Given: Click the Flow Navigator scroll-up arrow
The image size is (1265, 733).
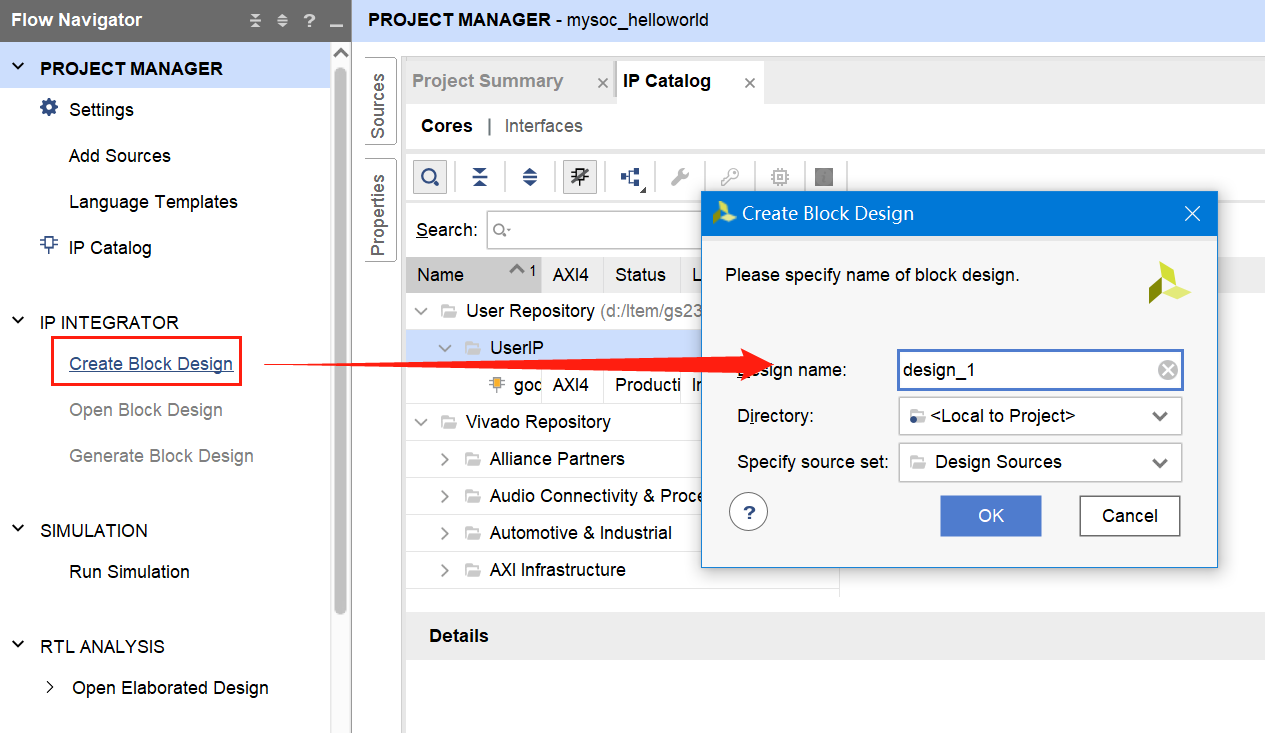Looking at the screenshot, I should pyautogui.click(x=341, y=54).
